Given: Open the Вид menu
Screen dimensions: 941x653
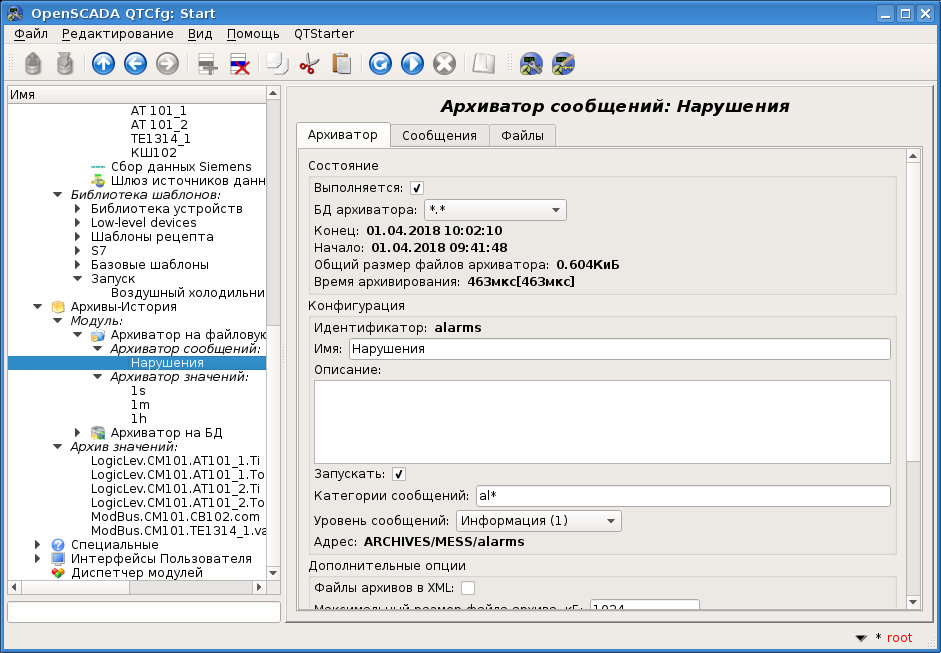Looking at the screenshot, I should [x=200, y=34].
